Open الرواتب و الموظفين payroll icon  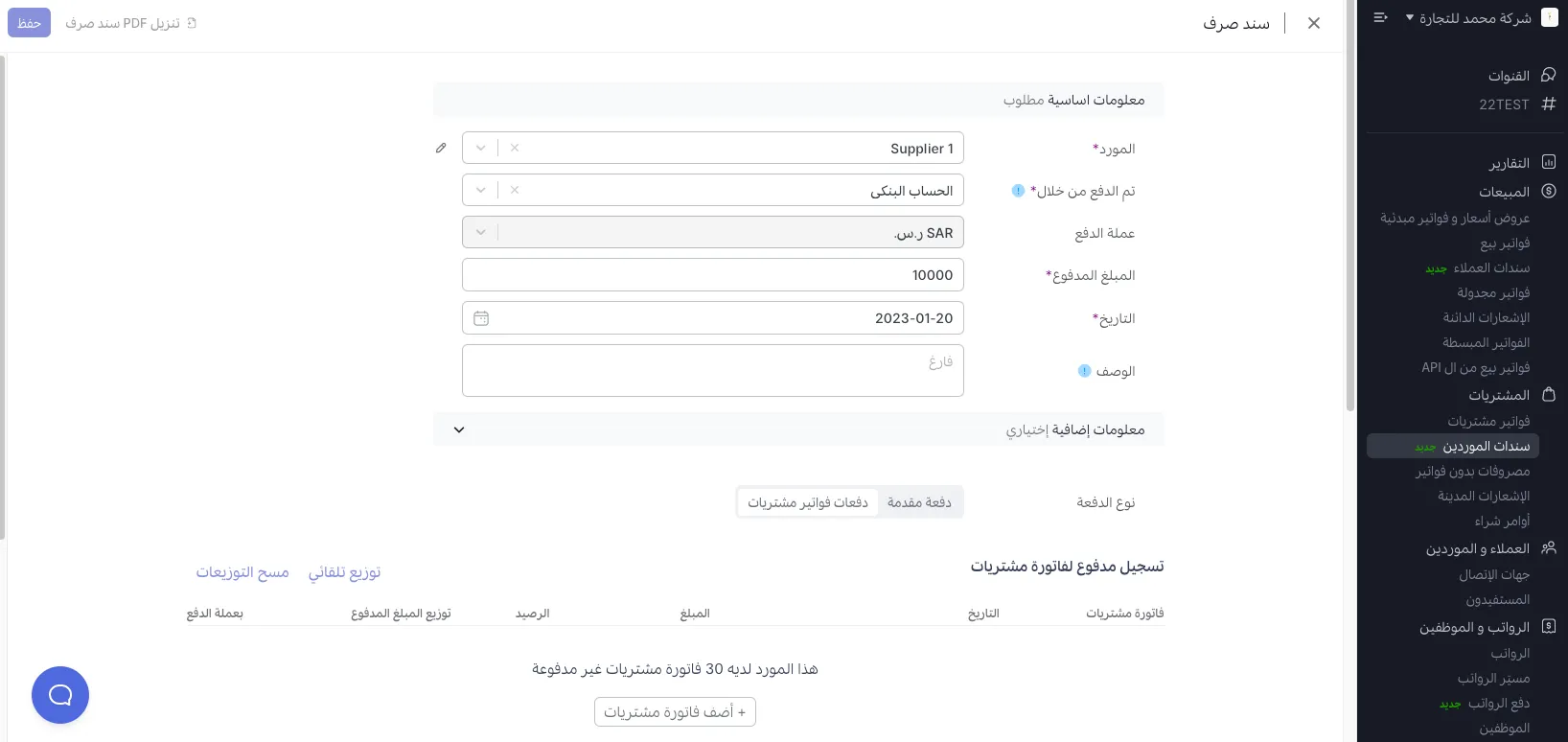click(1549, 626)
